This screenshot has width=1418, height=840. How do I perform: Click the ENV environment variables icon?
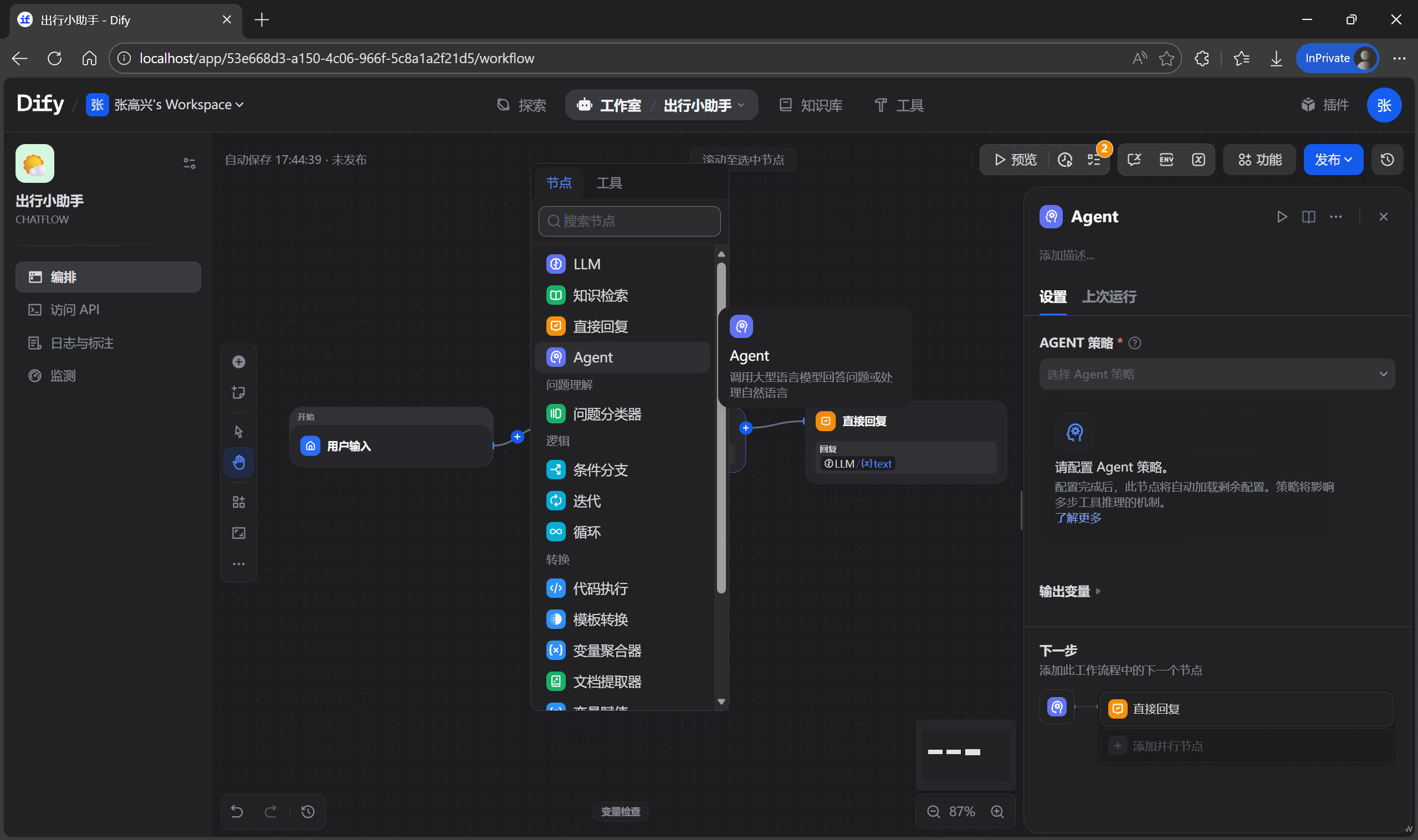tap(1166, 160)
